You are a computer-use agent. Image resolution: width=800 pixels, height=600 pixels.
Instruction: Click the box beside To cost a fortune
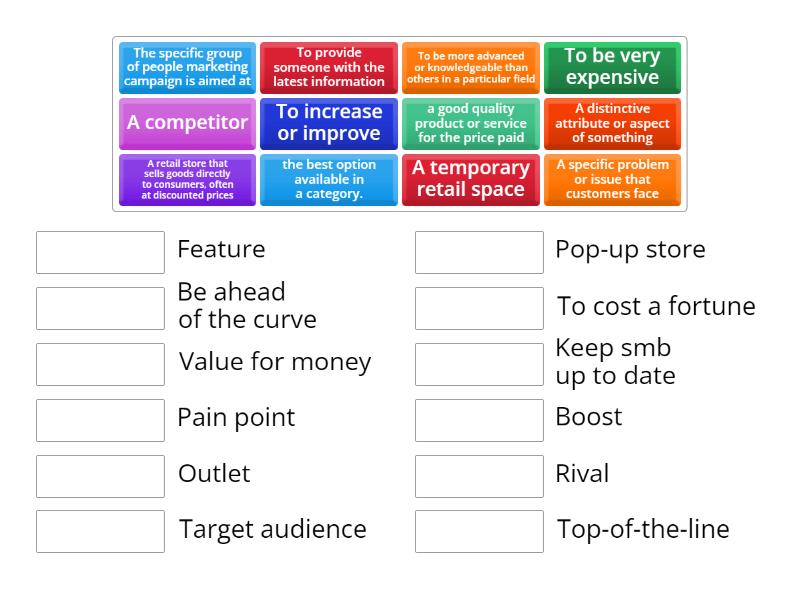point(479,308)
